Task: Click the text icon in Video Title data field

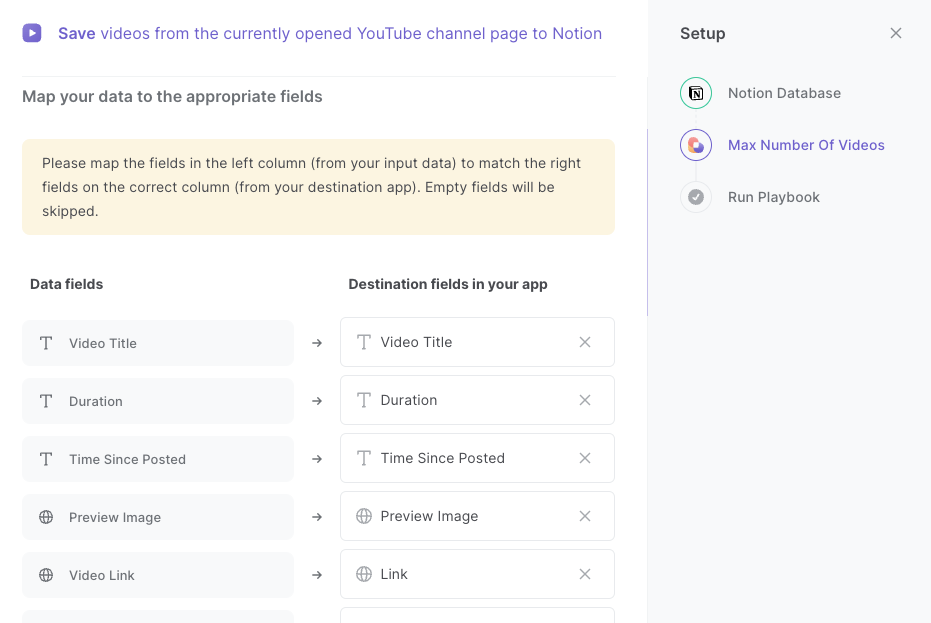Action: click(46, 343)
